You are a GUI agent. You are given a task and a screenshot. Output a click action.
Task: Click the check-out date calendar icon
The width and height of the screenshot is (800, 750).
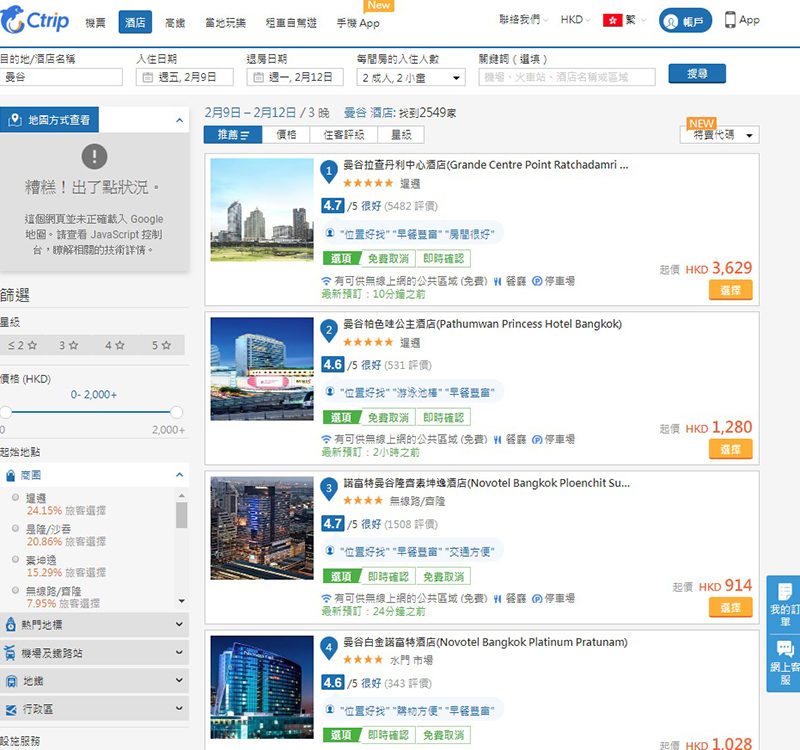[258, 77]
